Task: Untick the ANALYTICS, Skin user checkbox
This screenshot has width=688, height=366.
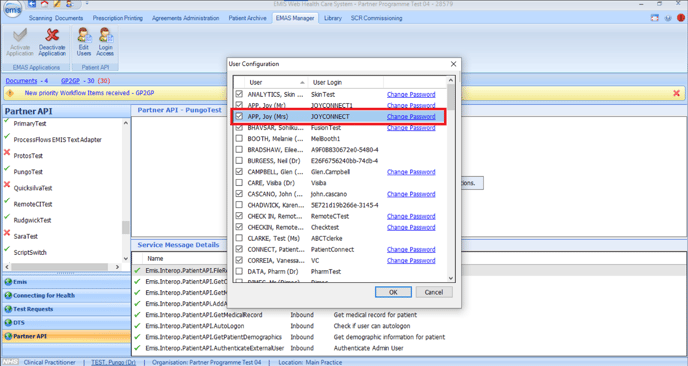Action: coord(239,94)
